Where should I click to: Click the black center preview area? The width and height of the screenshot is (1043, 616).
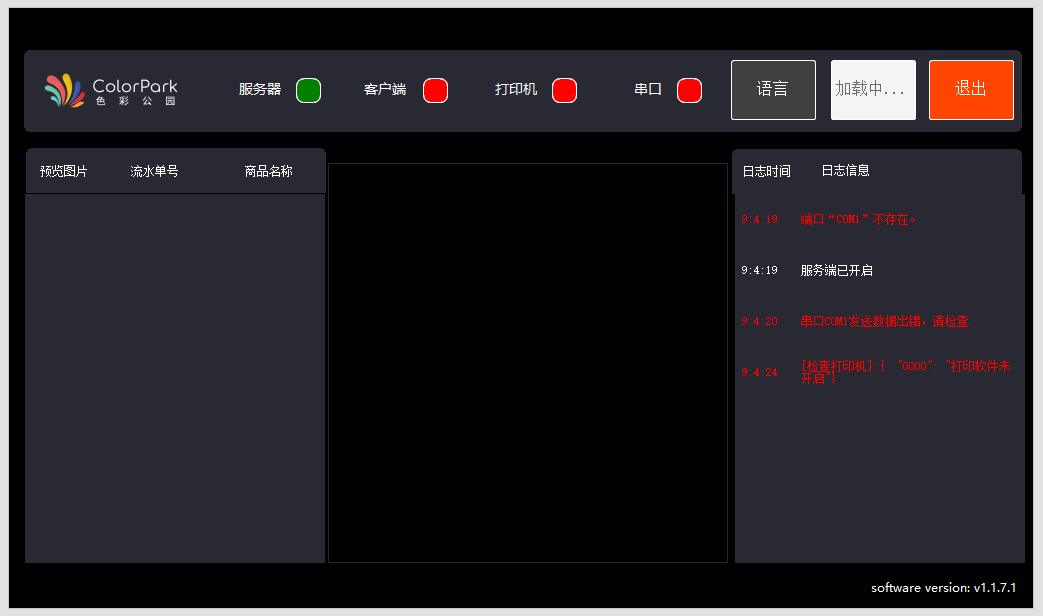click(527, 362)
